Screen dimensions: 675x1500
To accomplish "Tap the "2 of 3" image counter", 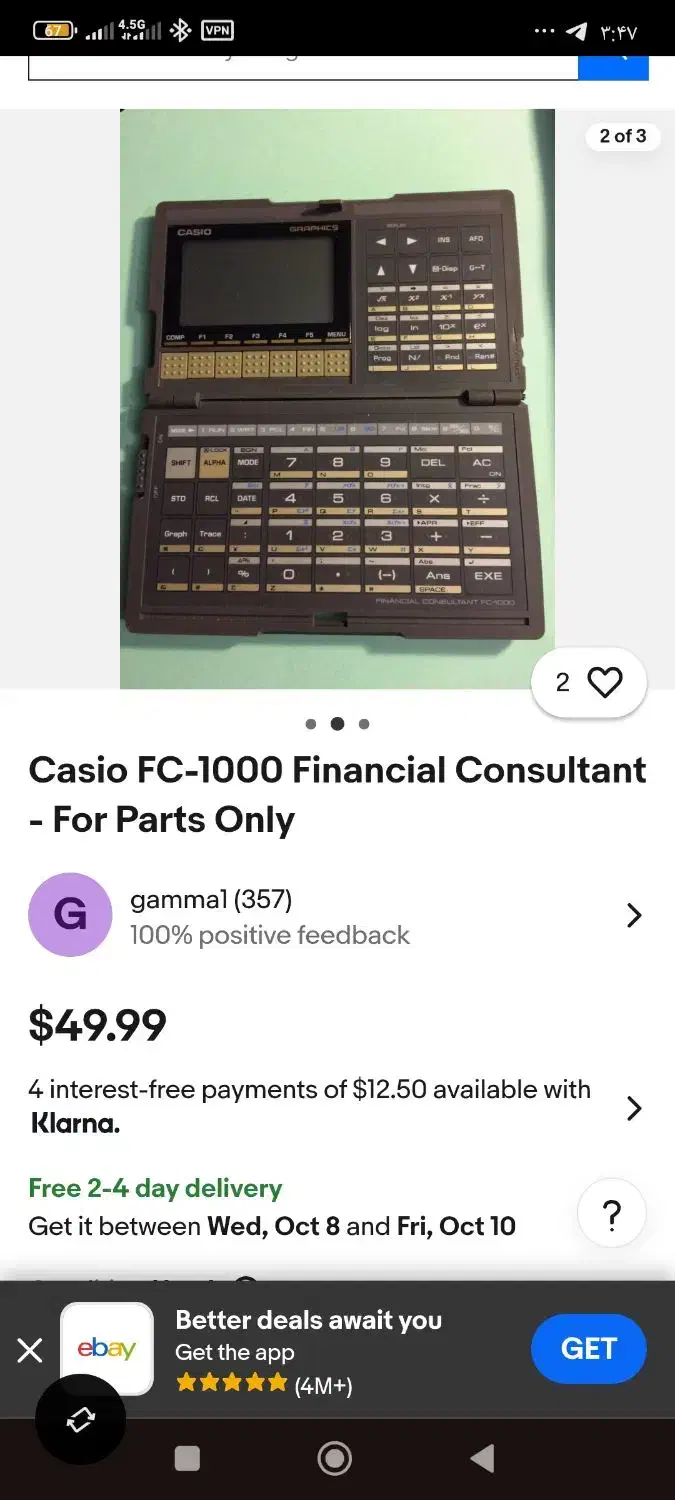I will pyautogui.click(x=622, y=136).
